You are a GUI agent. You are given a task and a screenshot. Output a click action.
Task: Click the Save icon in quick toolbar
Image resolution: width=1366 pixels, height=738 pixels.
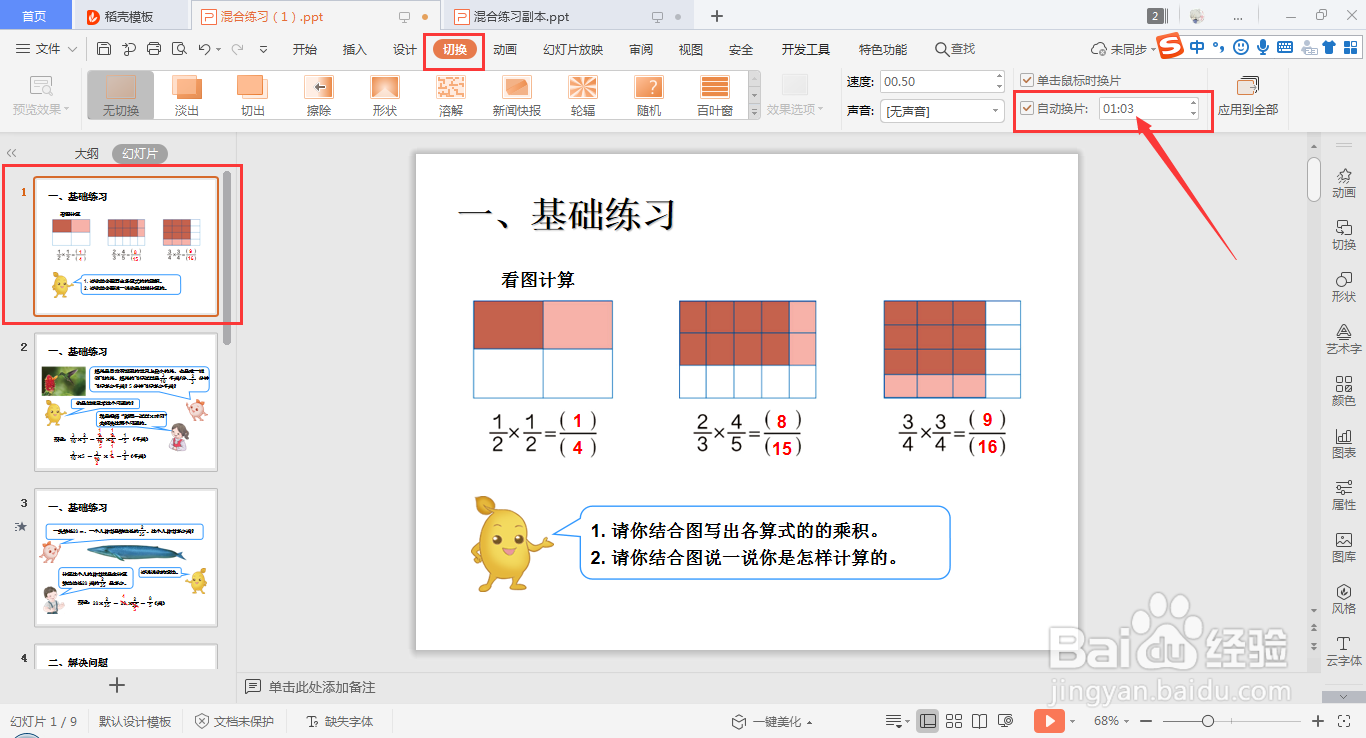coord(104,49)
